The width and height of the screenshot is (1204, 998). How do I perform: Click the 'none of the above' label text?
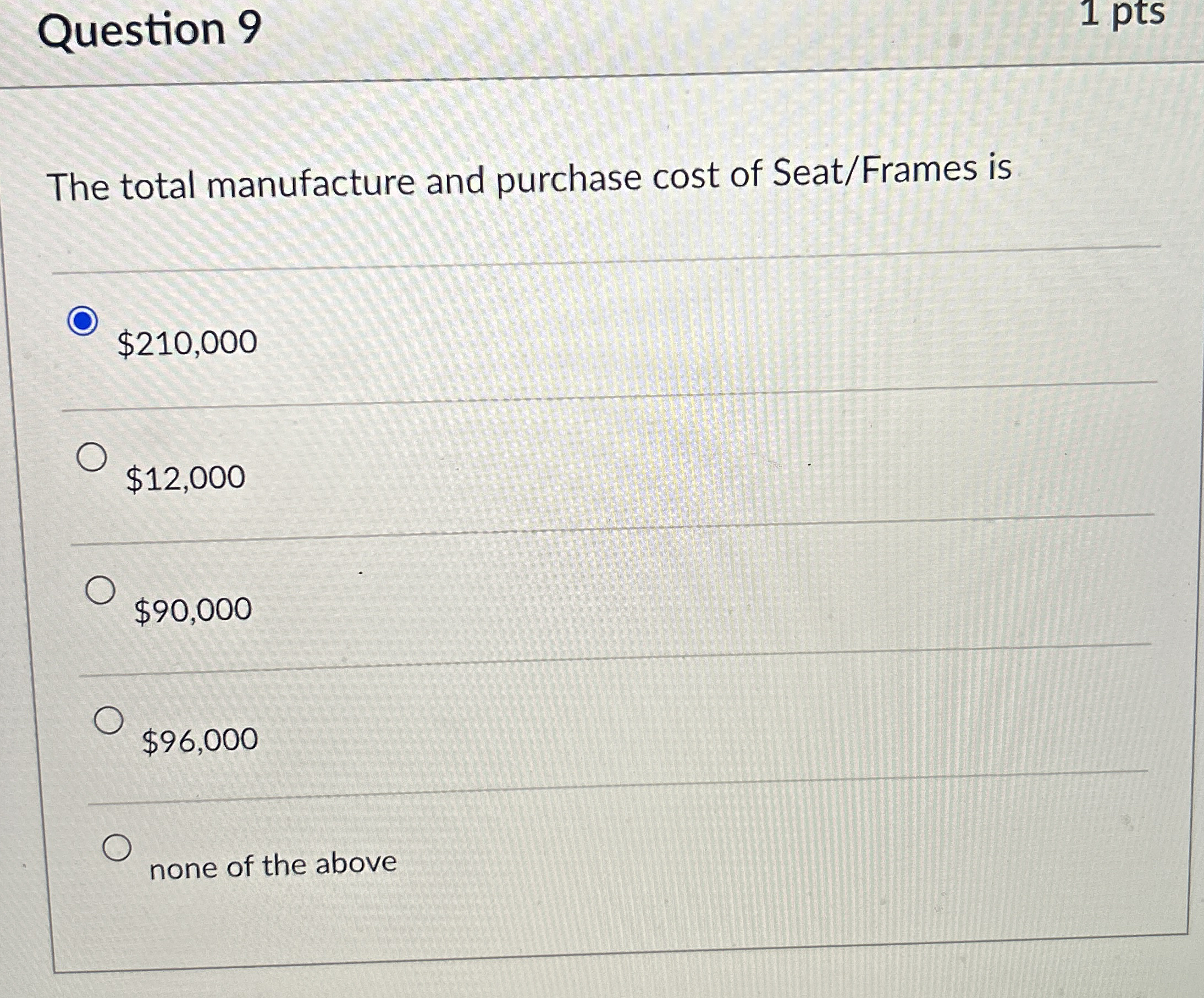[x=273, y=865]
